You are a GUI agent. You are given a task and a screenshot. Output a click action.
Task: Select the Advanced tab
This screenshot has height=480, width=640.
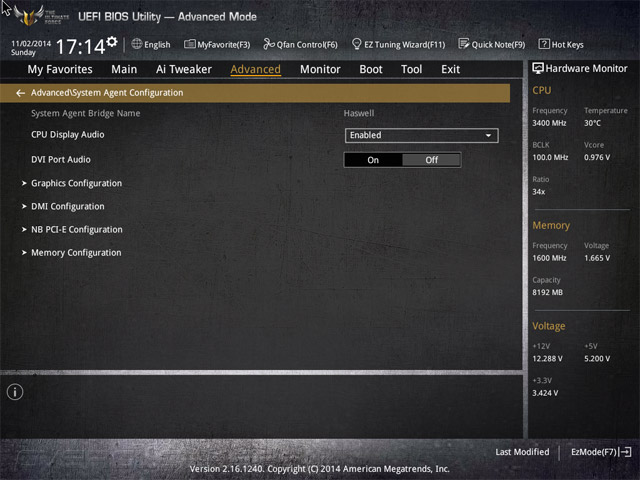[256, 69]
